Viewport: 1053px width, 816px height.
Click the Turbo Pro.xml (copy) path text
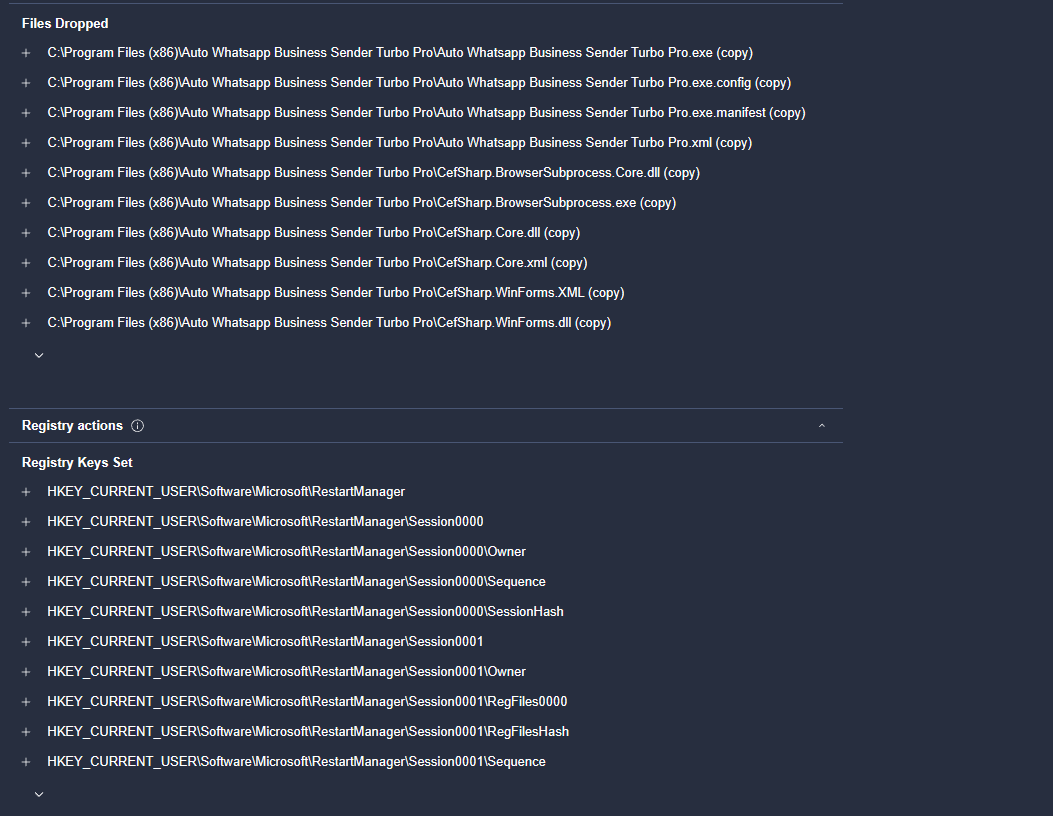pos(400,143)
